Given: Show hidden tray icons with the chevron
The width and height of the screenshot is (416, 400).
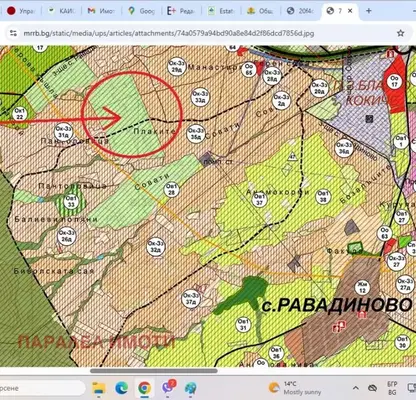Looking at the screenshot, I should pyautogui.click(x=356, y=388).
